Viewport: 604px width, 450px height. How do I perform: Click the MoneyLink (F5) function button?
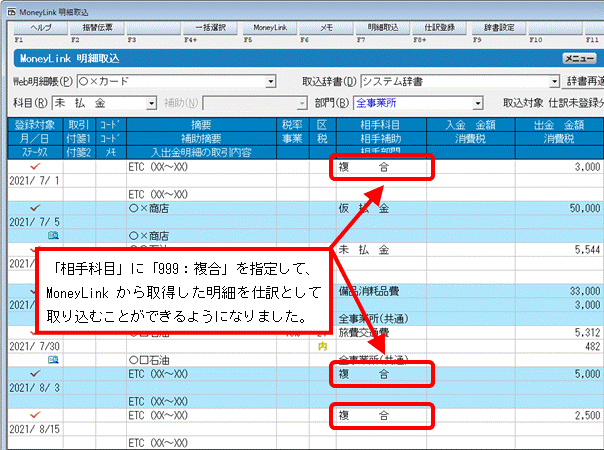pyautogui.click(x=270, y=28)
